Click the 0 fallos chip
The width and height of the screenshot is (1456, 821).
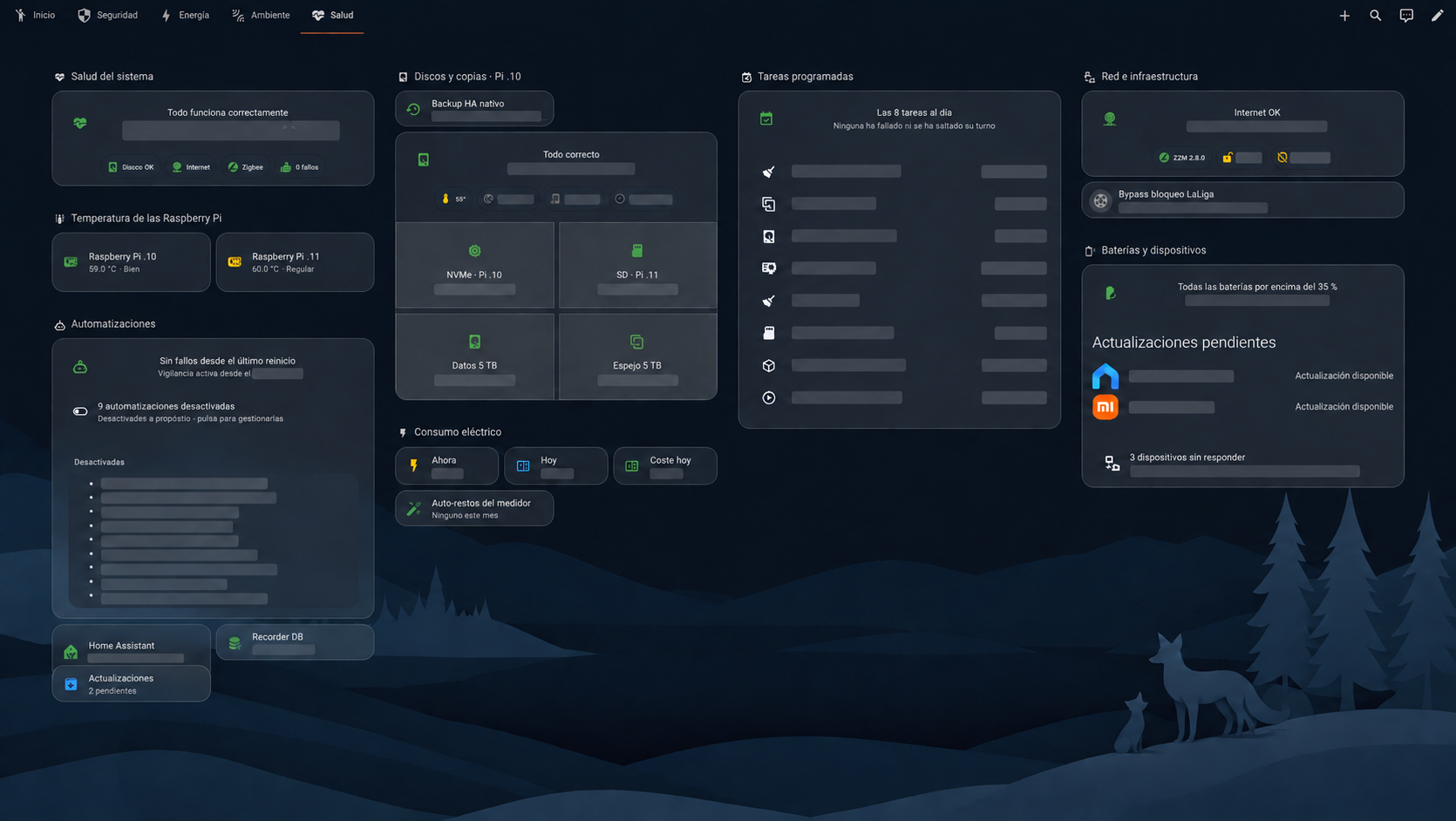click(x=299, y=166)
